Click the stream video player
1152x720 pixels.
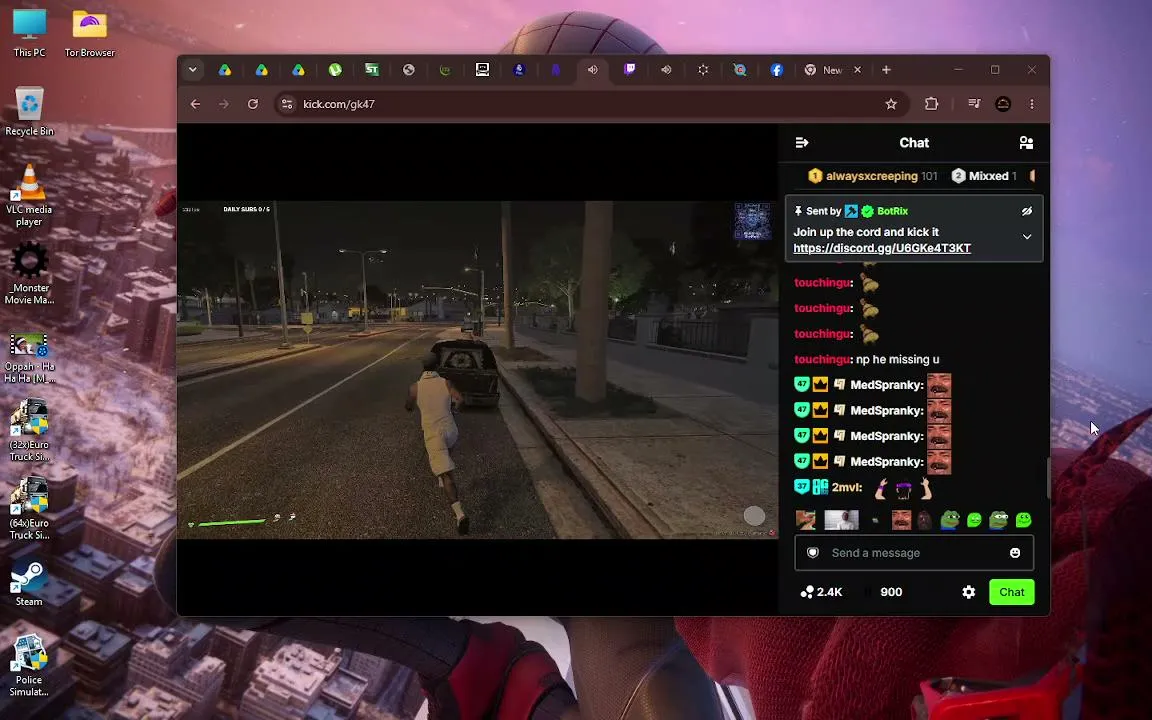click(477, 370)
